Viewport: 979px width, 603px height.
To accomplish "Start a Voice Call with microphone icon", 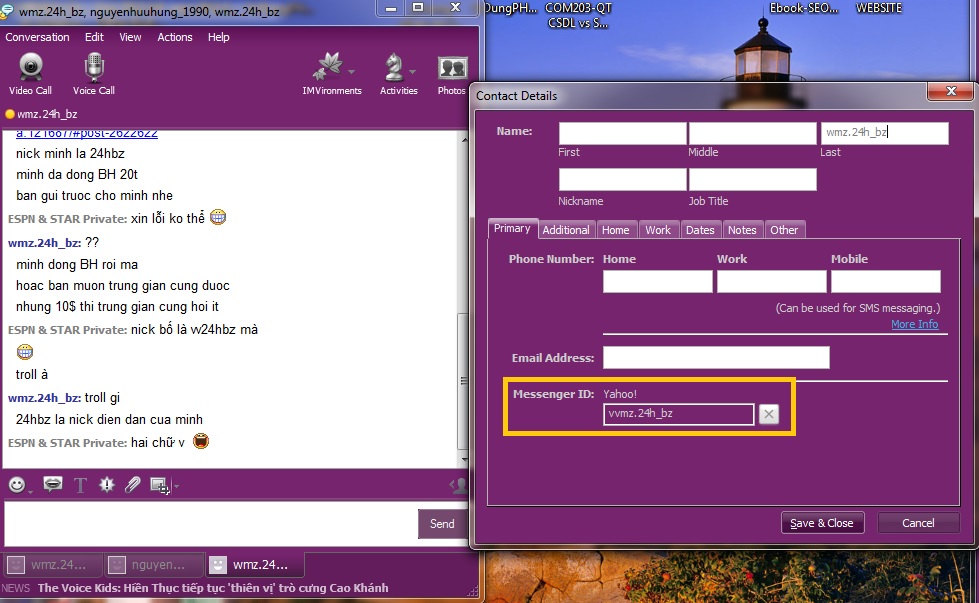I will (x=94, y=74).
